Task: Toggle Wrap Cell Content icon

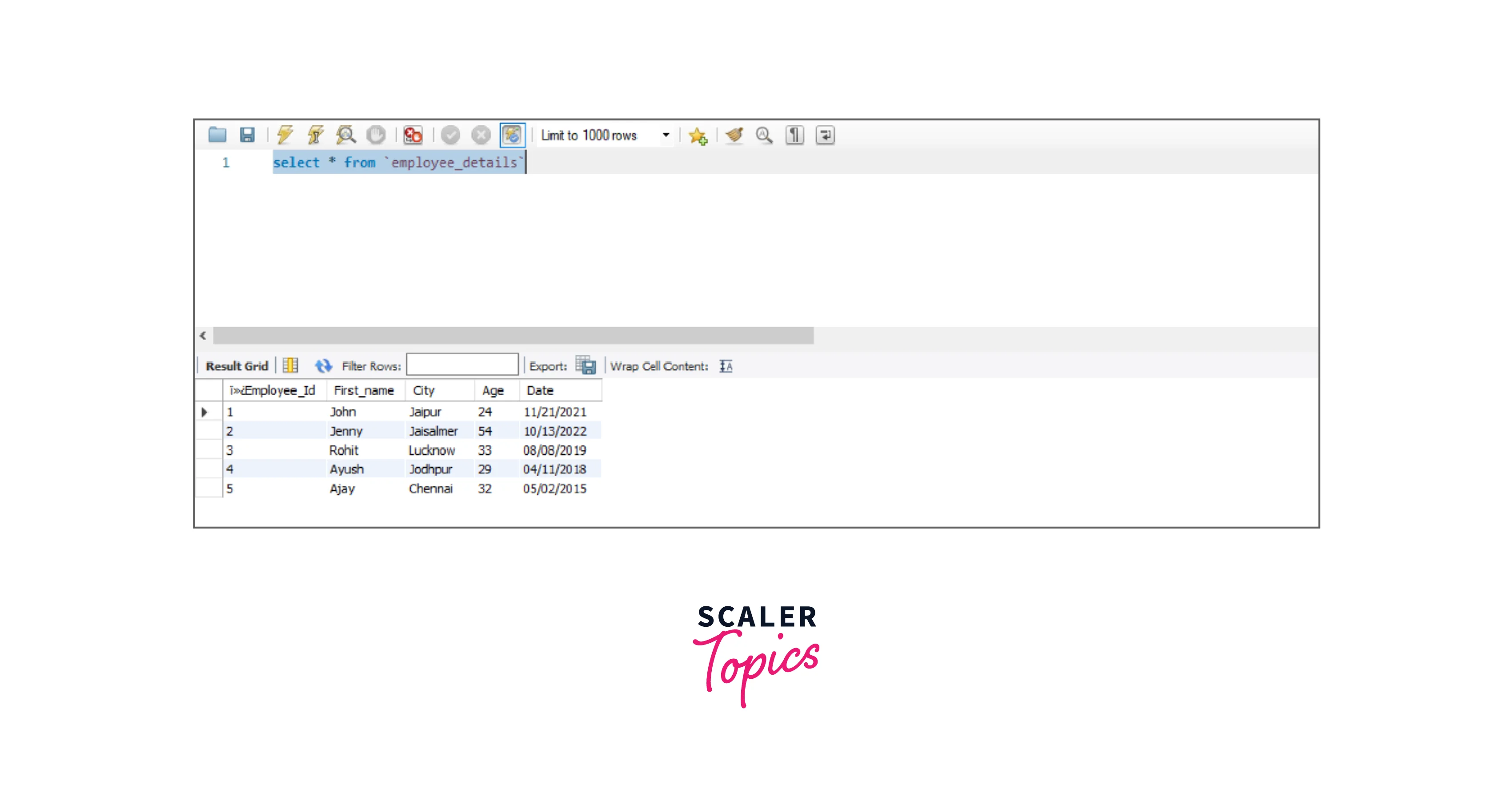Action: click(726, 366)
